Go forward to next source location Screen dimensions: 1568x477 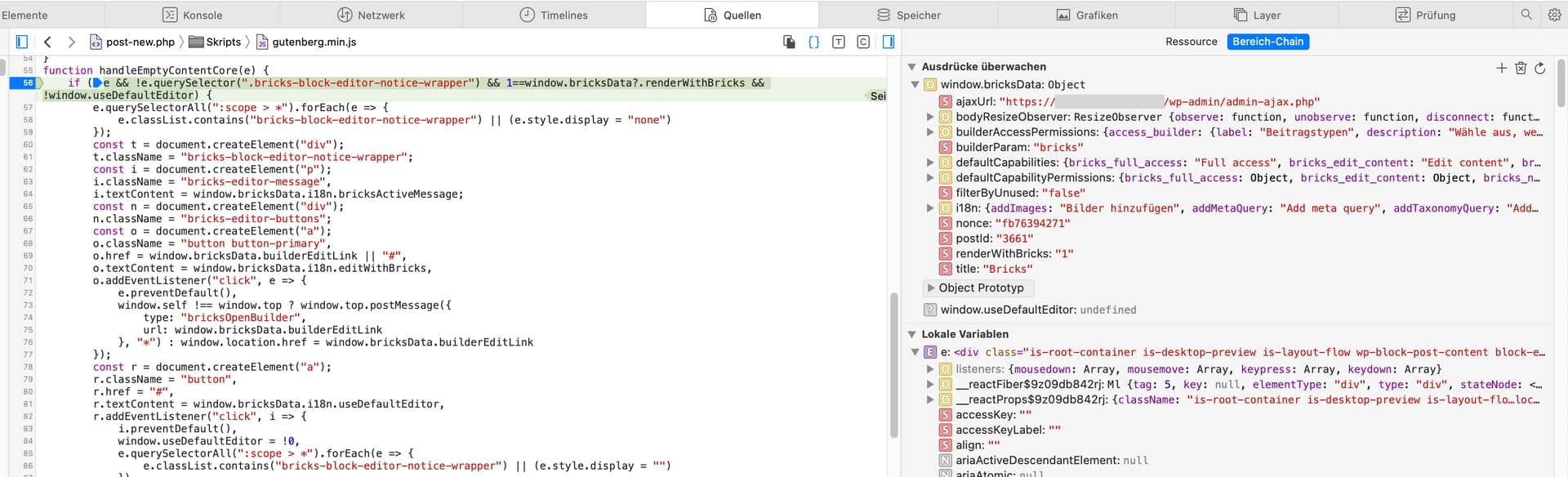[71, 42]
